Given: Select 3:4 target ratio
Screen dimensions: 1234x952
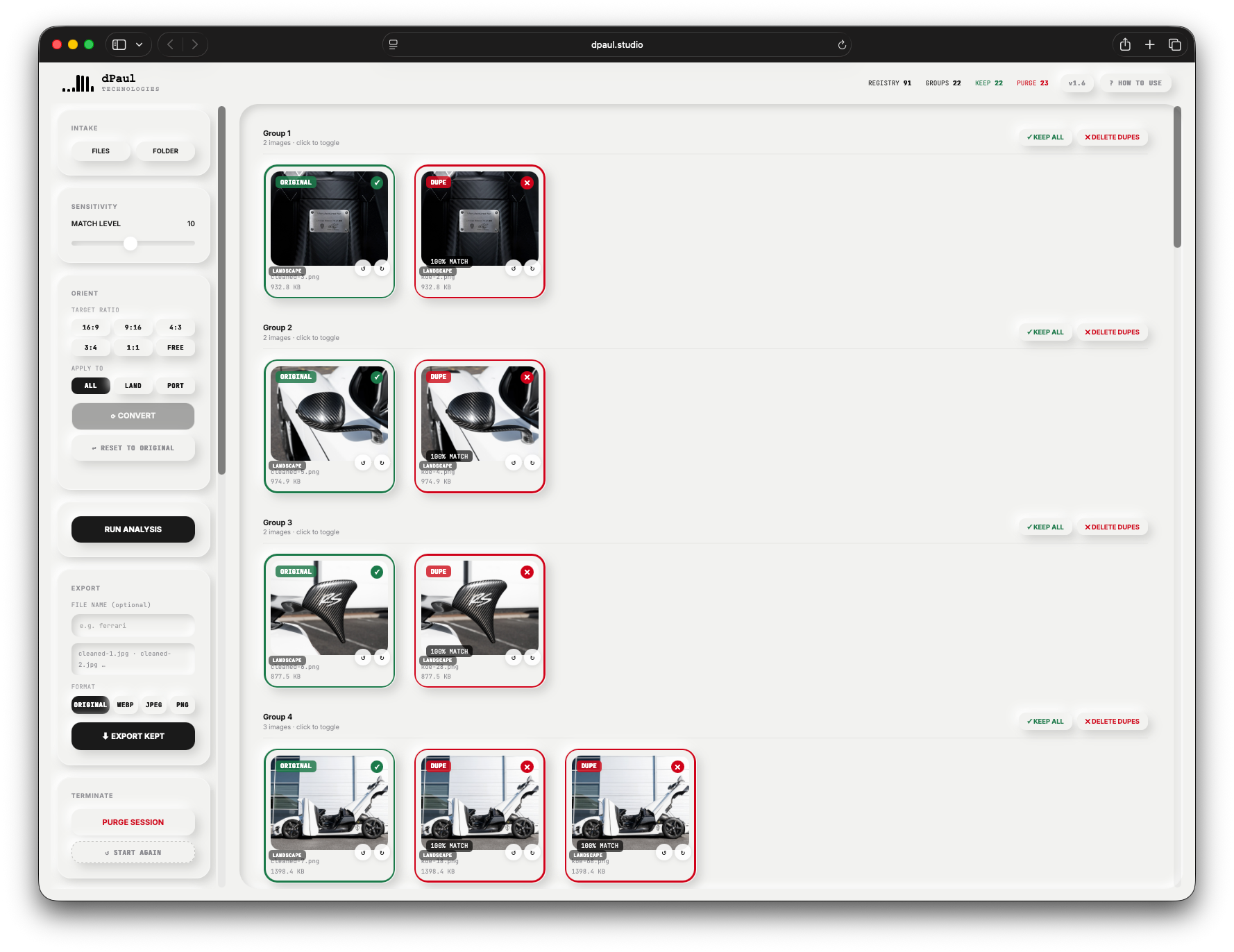Looking at the screenshot, I should (91, 348).
